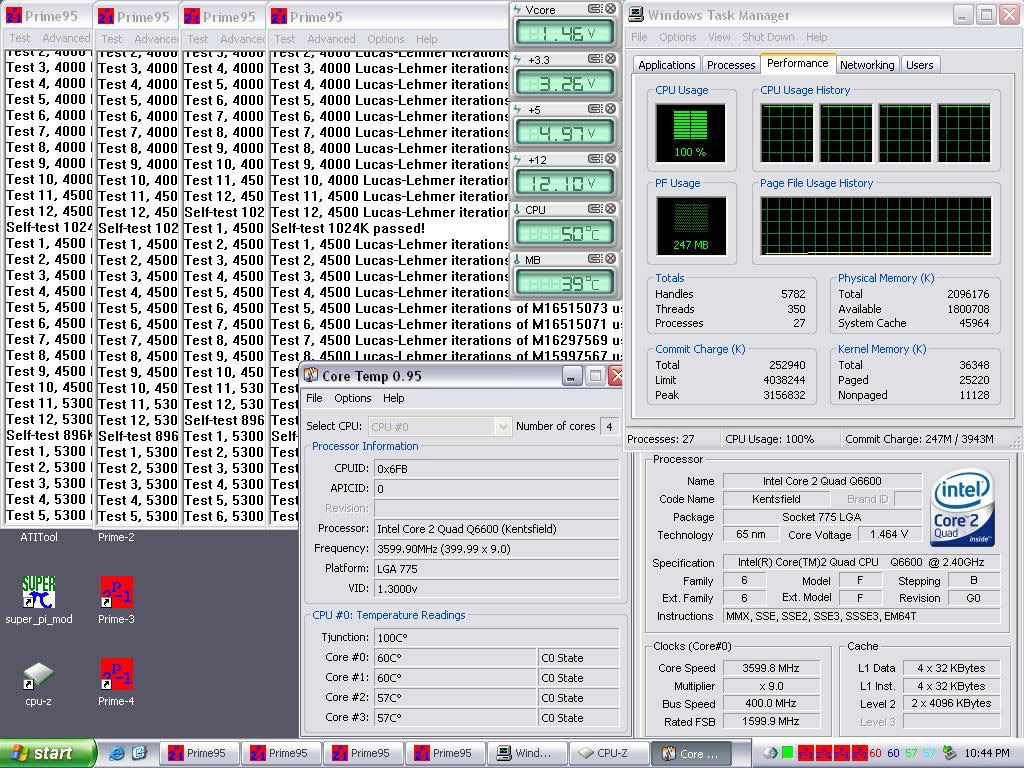Select the Performance tab in Task Manager
The height and width of the screenshot is (768, 1024).
(x=797, y=63)
